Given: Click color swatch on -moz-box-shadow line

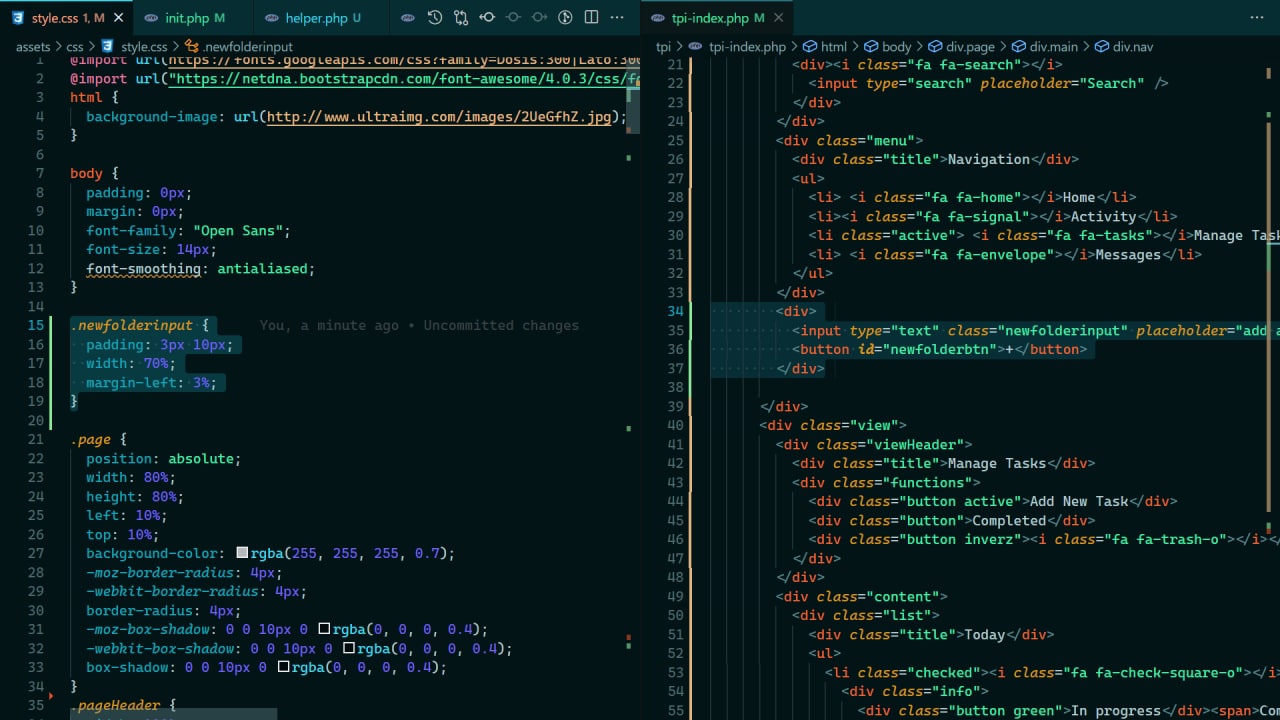Looking at the screenshot, I should coord(324,629).
